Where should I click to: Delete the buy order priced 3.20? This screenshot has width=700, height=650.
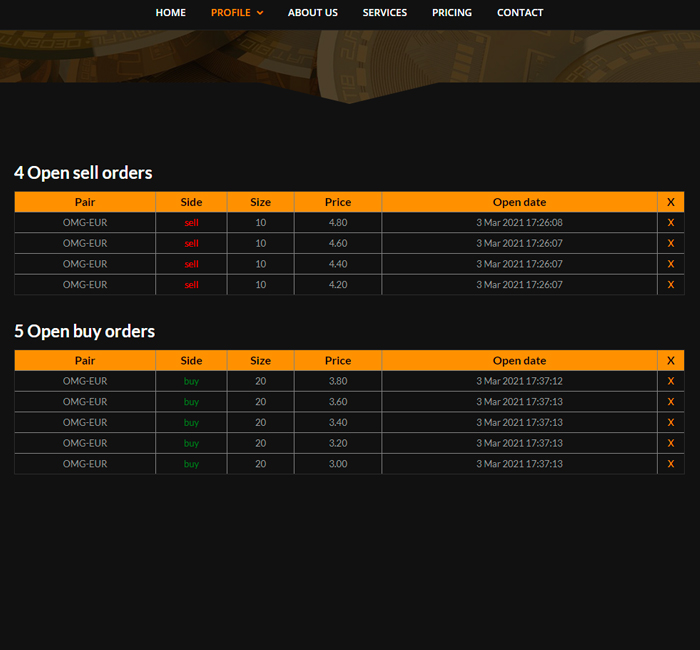671,443
